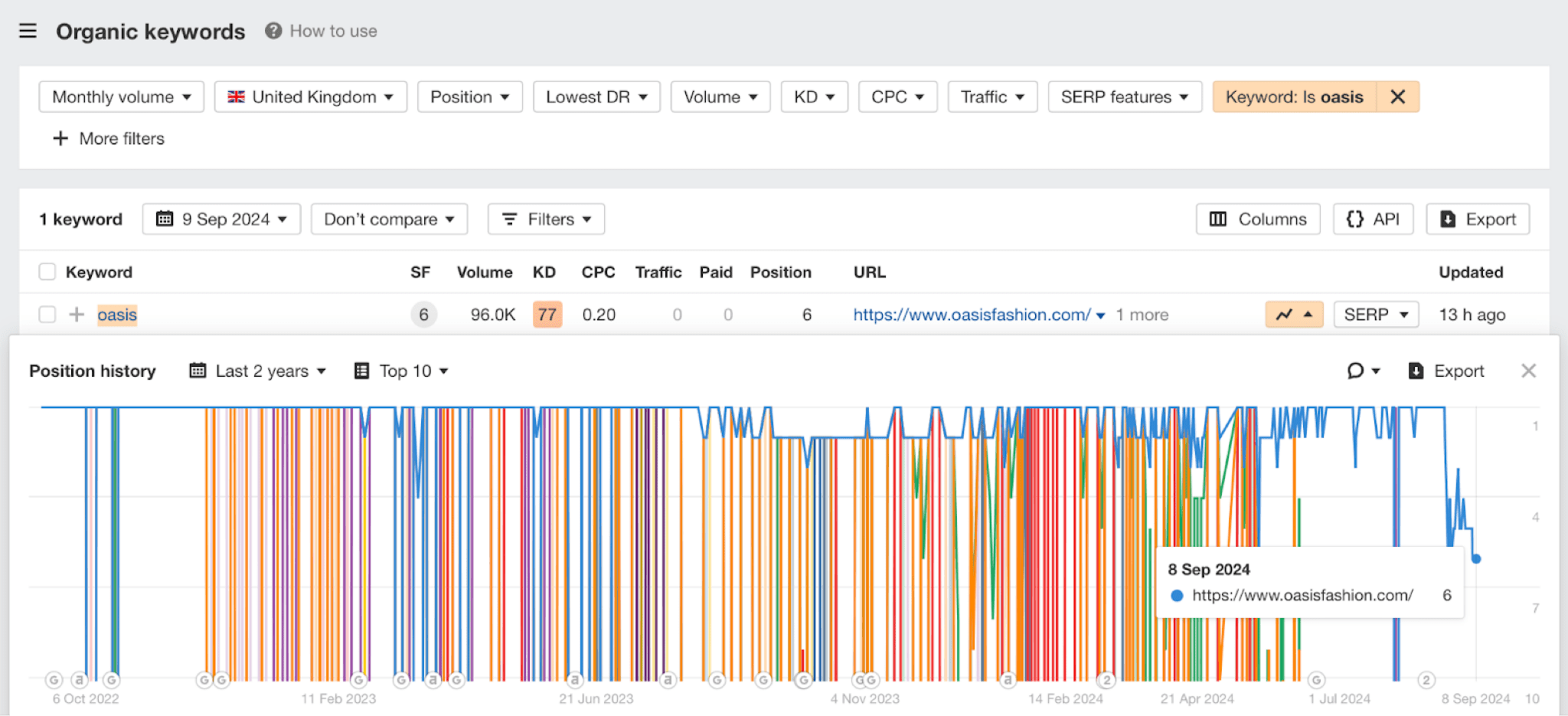Open the United Kingdom country filter

pos(309,96)
